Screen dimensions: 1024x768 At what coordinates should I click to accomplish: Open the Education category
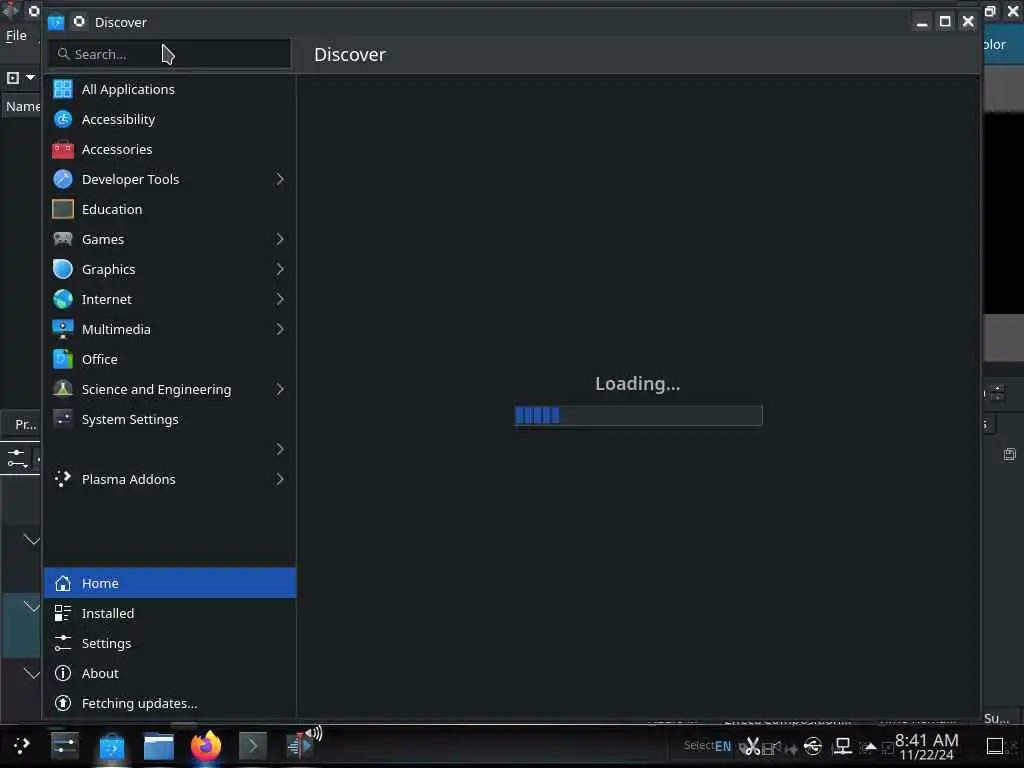click(x=170, y=209)
